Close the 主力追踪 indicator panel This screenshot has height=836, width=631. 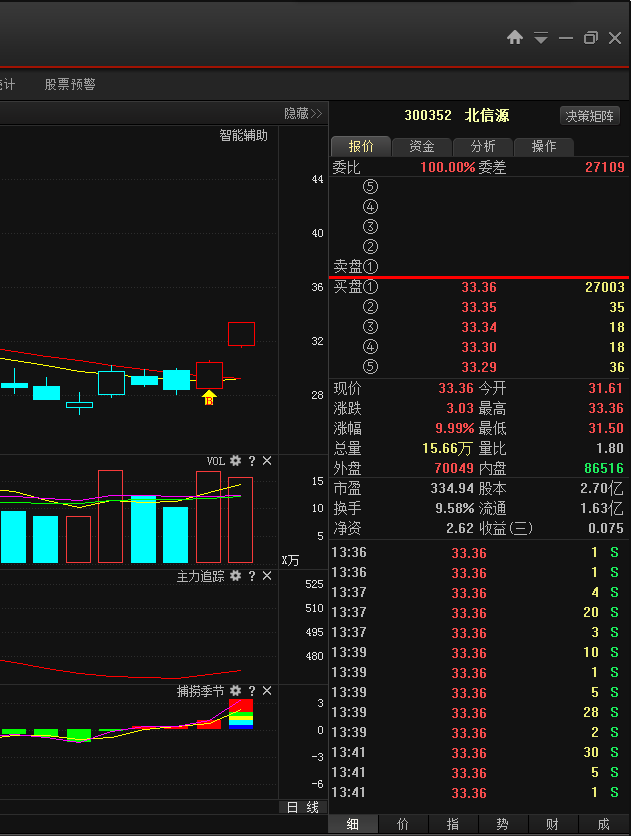tap(267, 576)
